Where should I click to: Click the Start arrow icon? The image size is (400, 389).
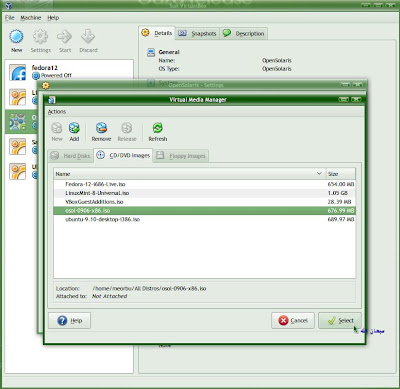(64, 36)
